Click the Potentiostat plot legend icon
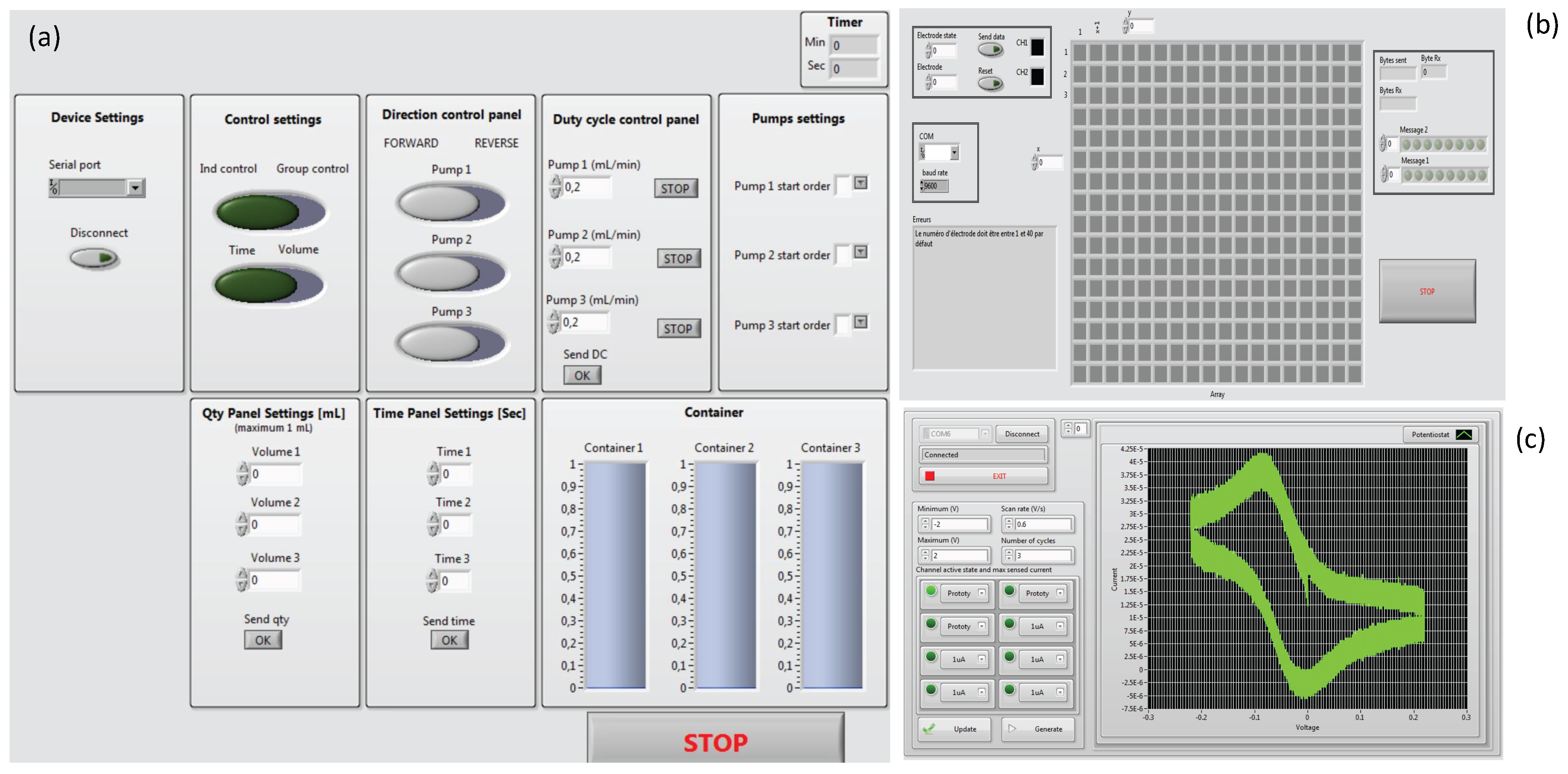 click(1463, 434)
